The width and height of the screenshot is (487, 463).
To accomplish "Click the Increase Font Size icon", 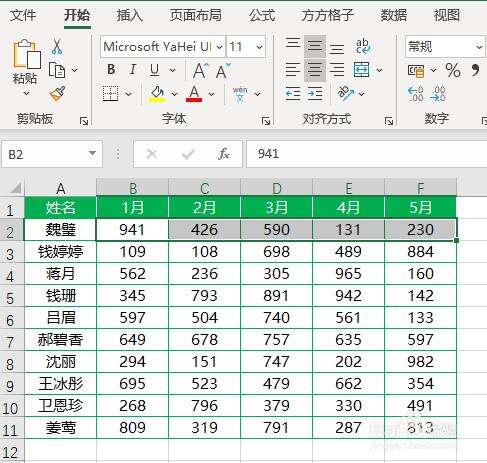I will coord(201,70).
